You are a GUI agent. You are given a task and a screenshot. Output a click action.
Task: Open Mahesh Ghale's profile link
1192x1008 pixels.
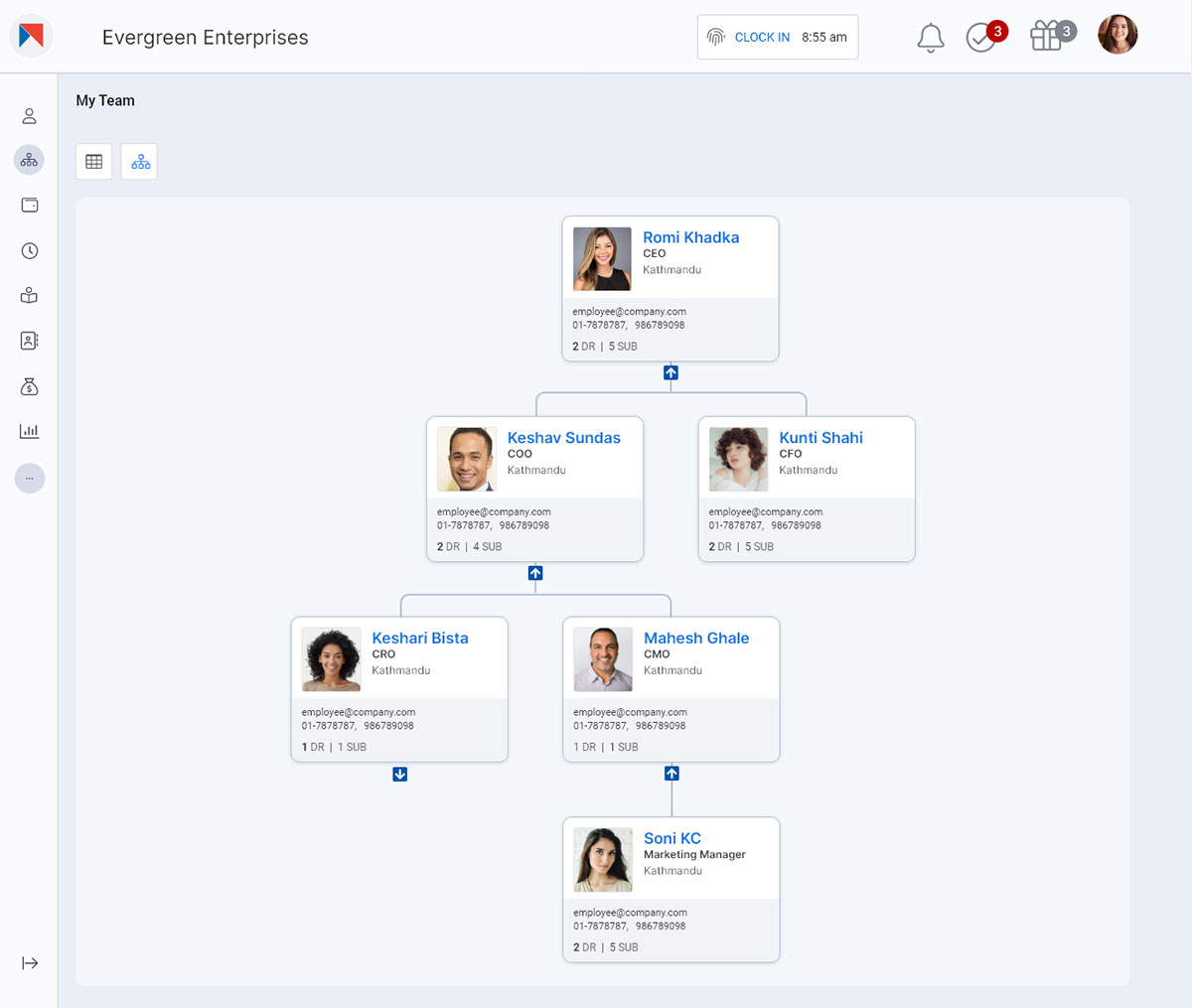pyautogui.click(x=696, y=638)
